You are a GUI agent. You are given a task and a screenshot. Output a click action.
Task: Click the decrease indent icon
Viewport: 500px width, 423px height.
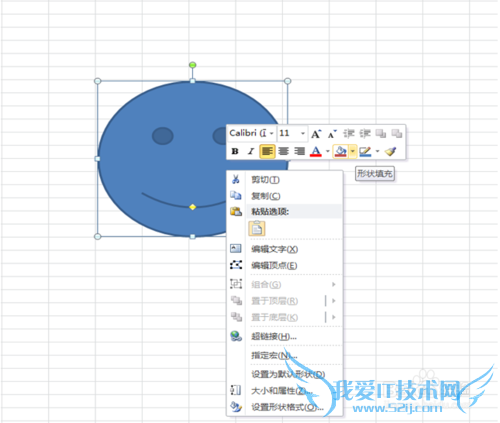coord(349,134)
